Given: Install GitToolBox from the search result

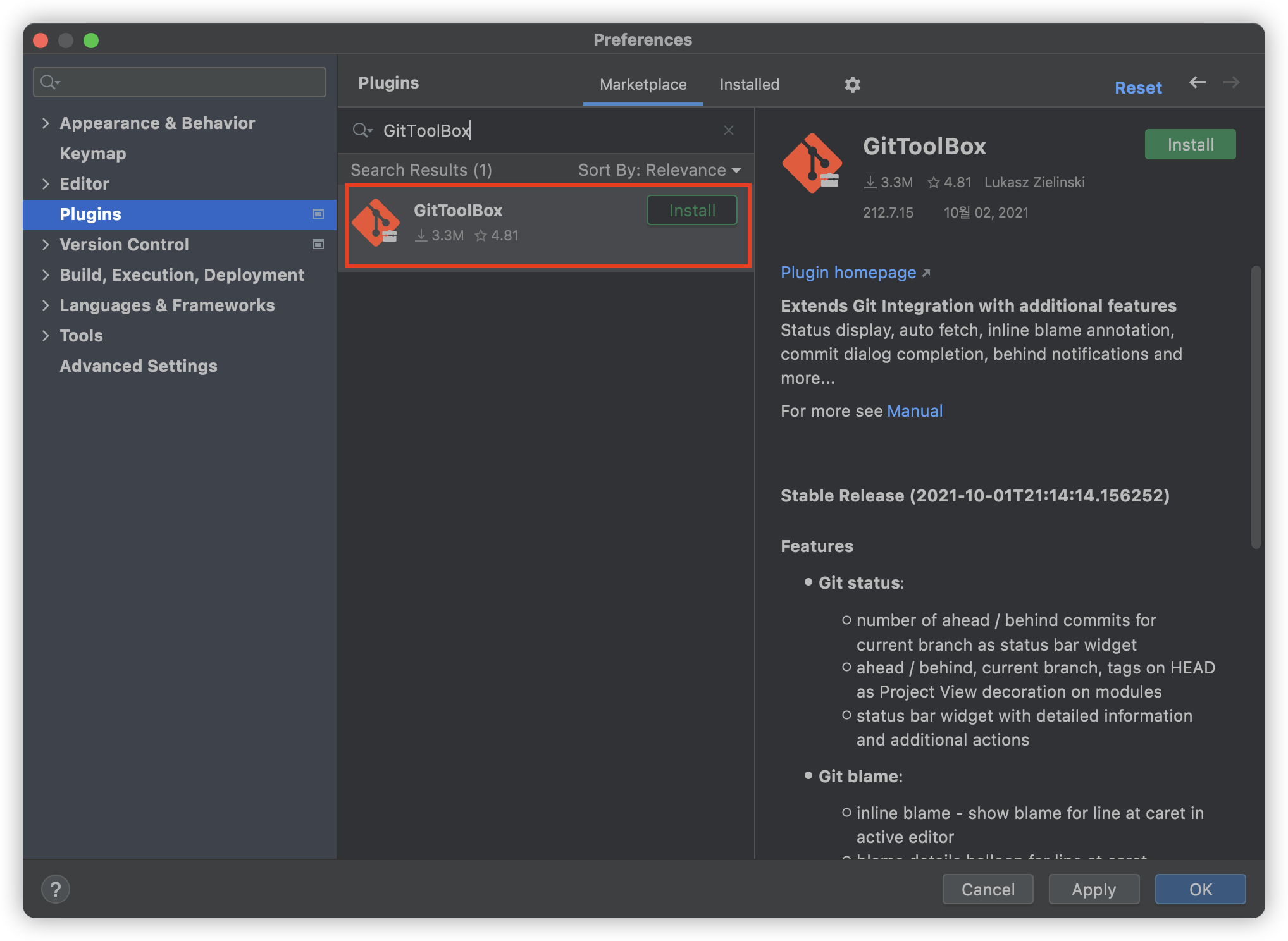Looking at the screenshot, I should (x=692, y=211).
